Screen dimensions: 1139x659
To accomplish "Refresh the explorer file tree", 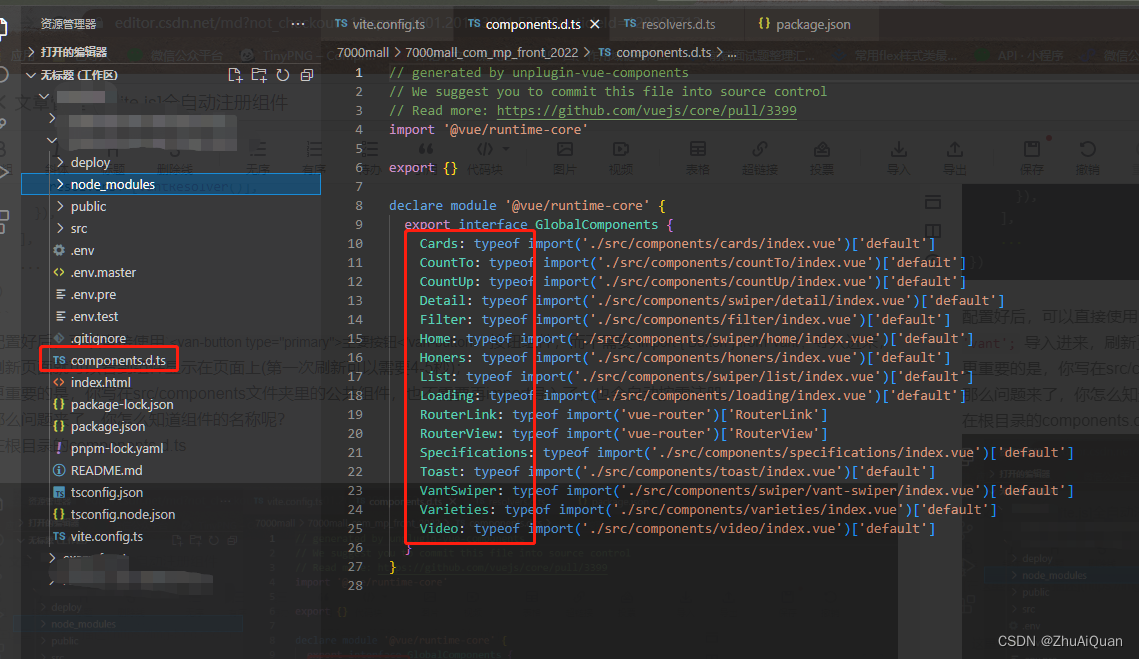I will point(282,75).
